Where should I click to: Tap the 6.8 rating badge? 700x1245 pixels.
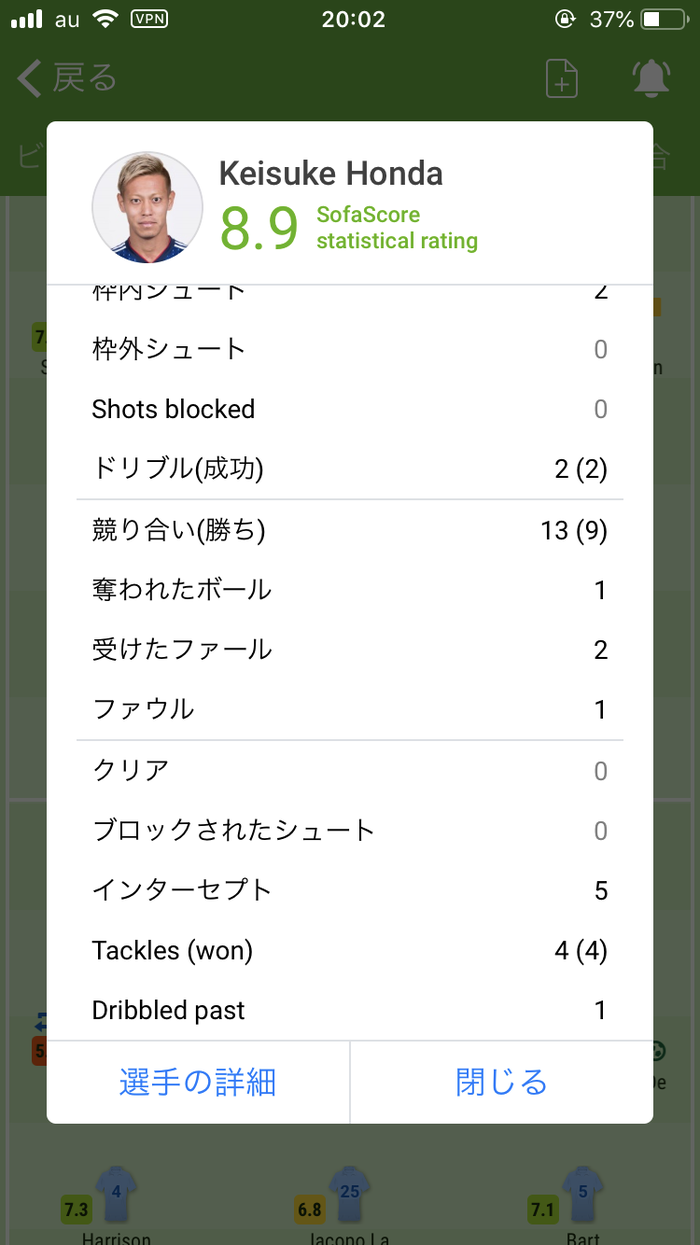(310, 1210)
